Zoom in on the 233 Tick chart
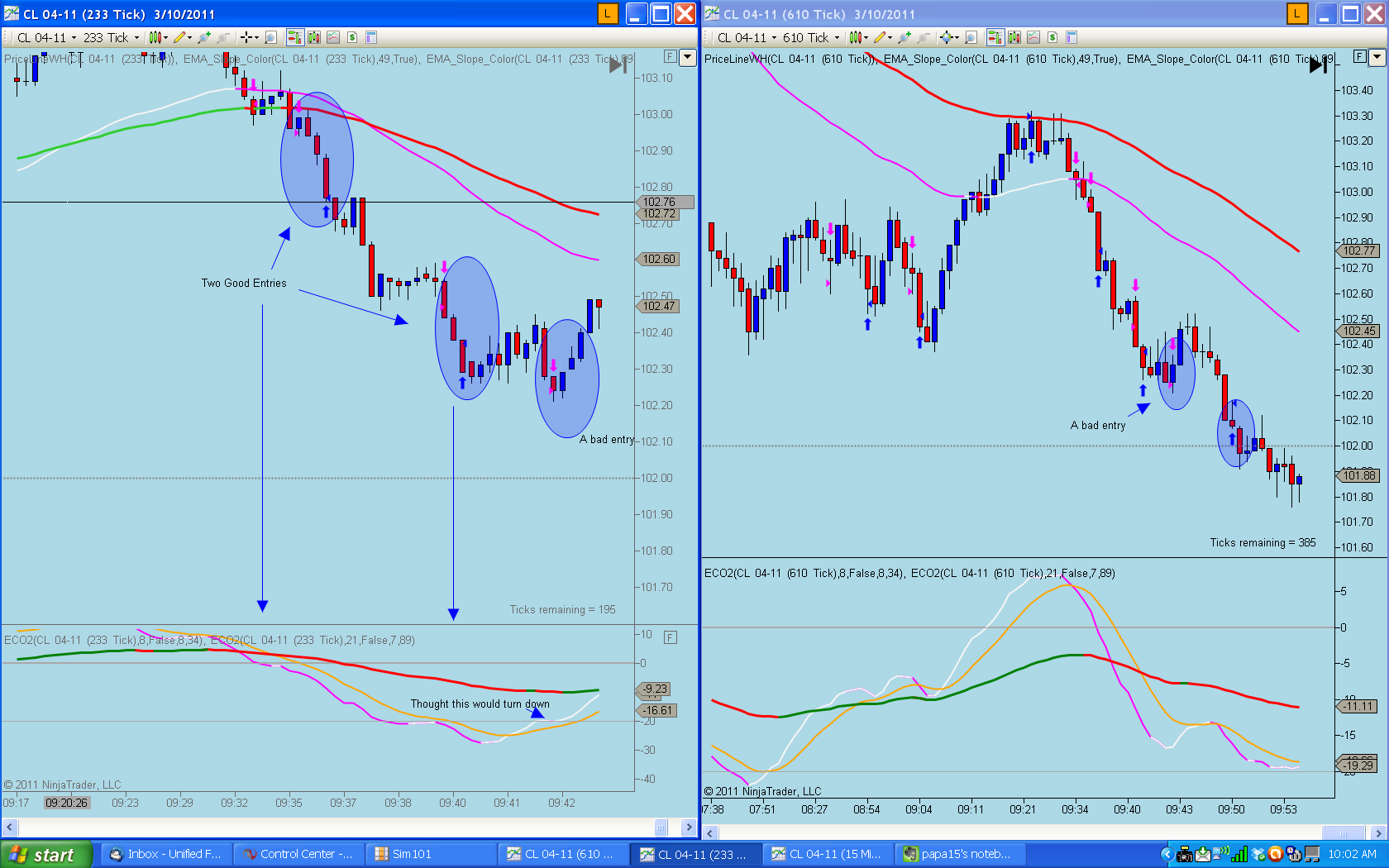 [x=204, y=37]
